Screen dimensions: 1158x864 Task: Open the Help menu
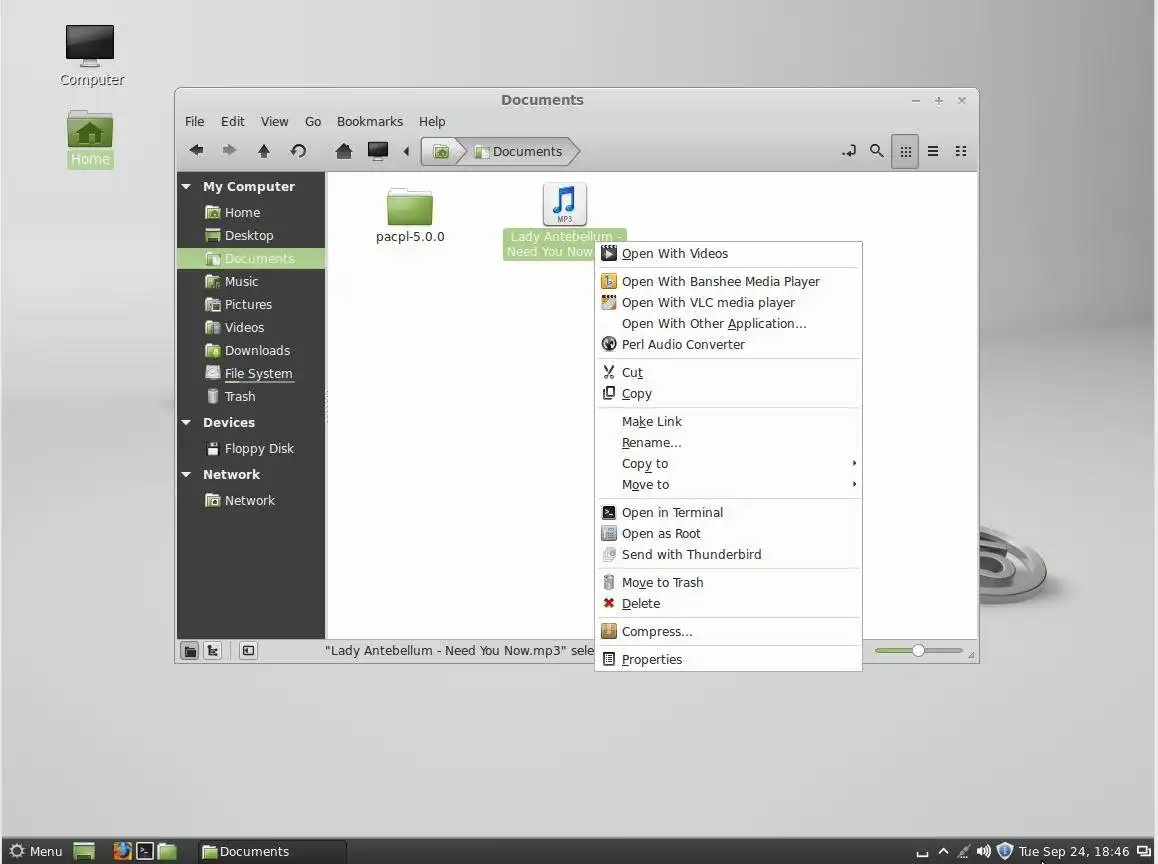(x=432, y=121)
